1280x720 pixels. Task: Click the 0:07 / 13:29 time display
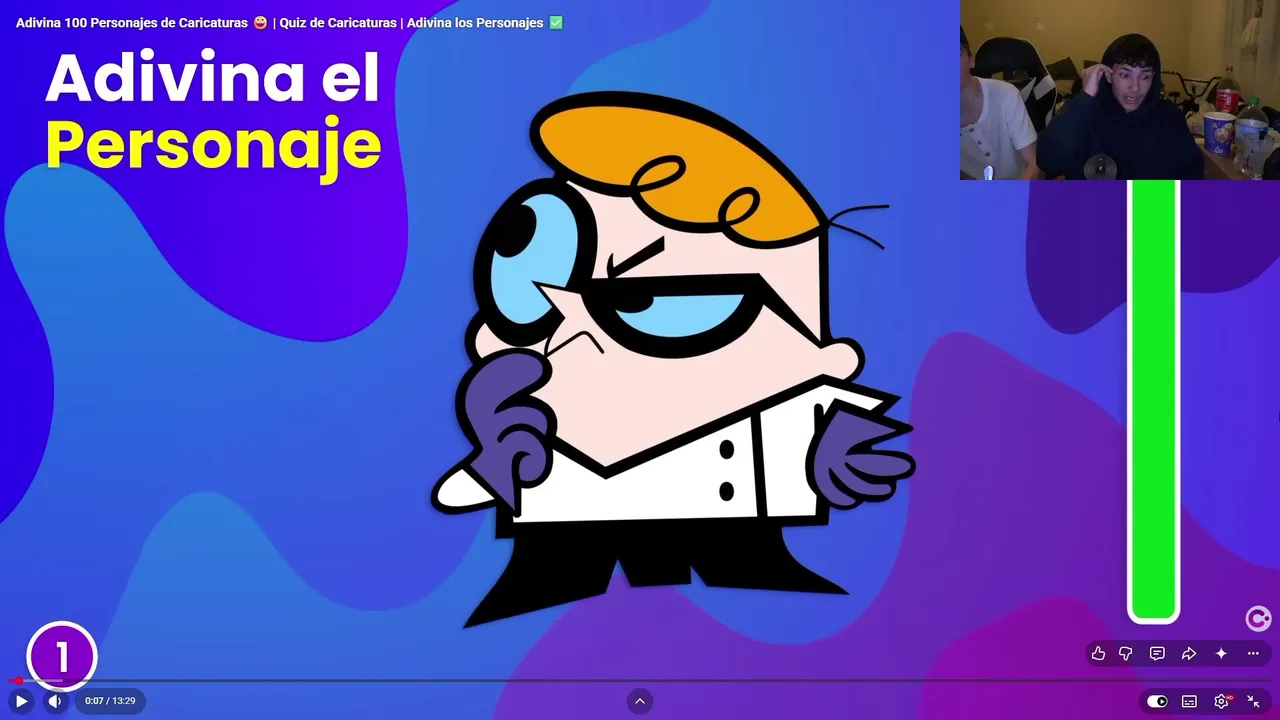pyautogui.click(x=110, y=701)
